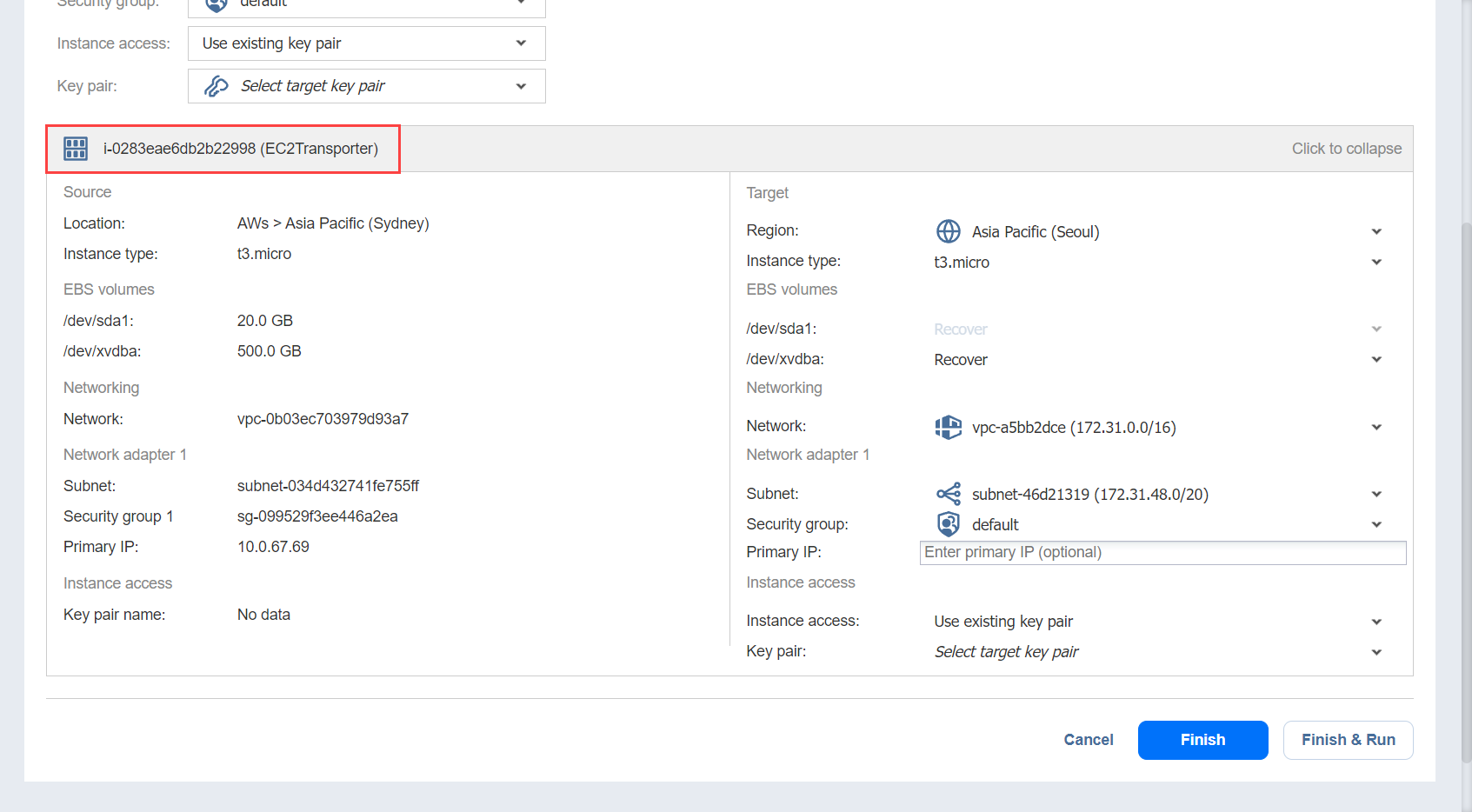Screen dimensions: 1472x812
Task: Click the security group shield icon beside default
Action: pyautogui.click(x=948, y=524)
